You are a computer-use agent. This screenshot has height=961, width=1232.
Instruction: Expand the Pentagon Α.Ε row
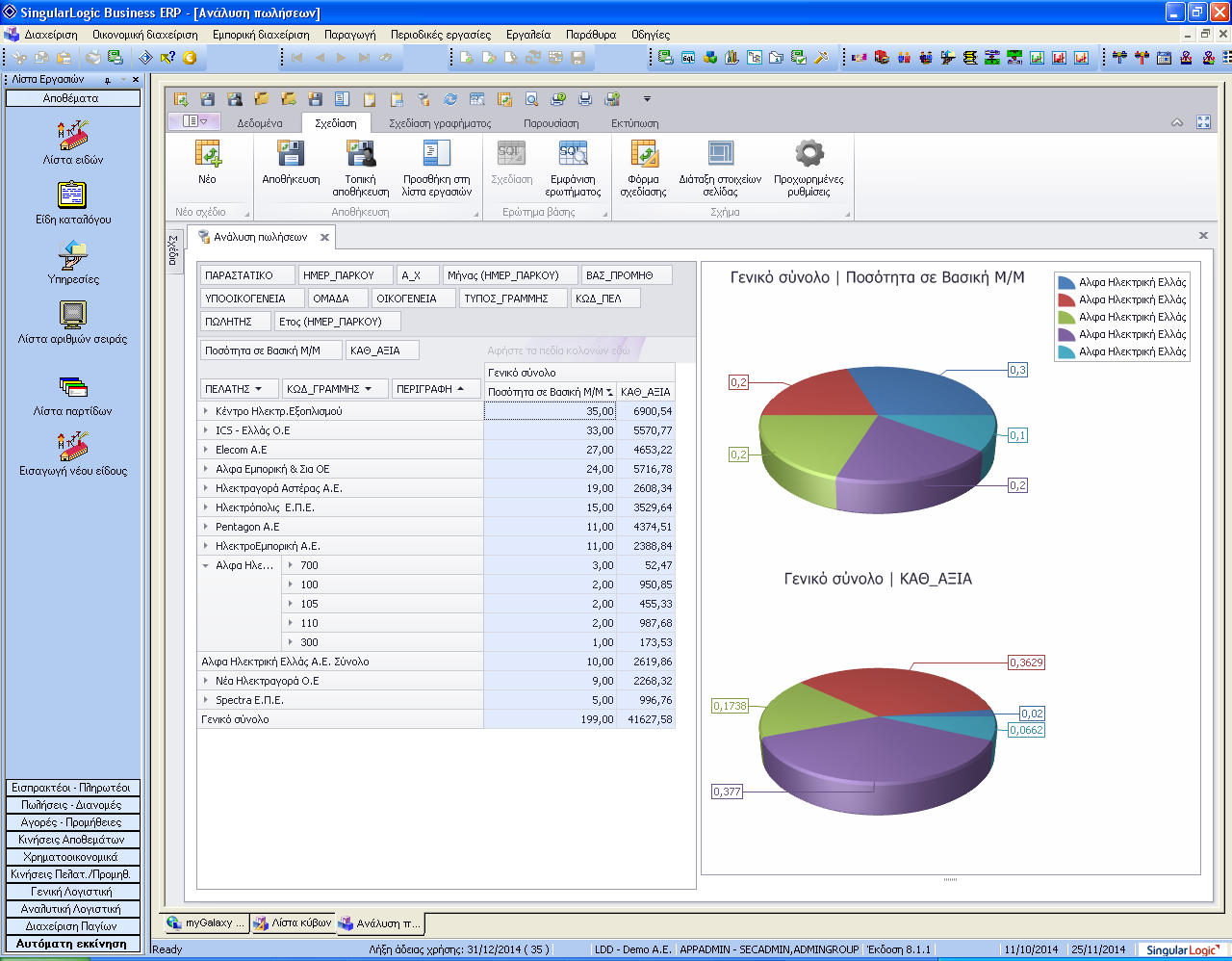[x=206, y=527]
